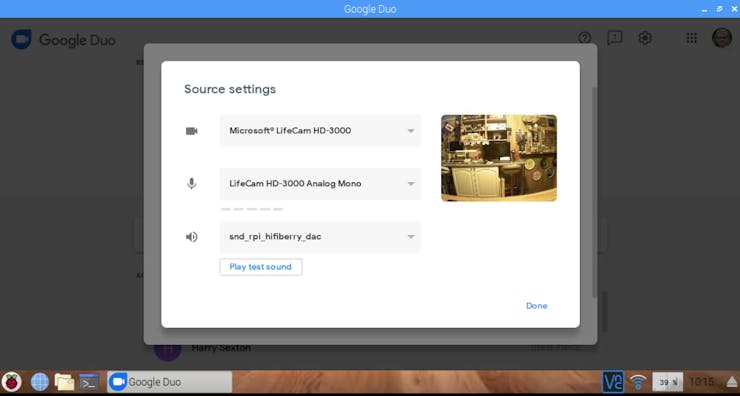Click Done to close Source settings

(537, 306)
